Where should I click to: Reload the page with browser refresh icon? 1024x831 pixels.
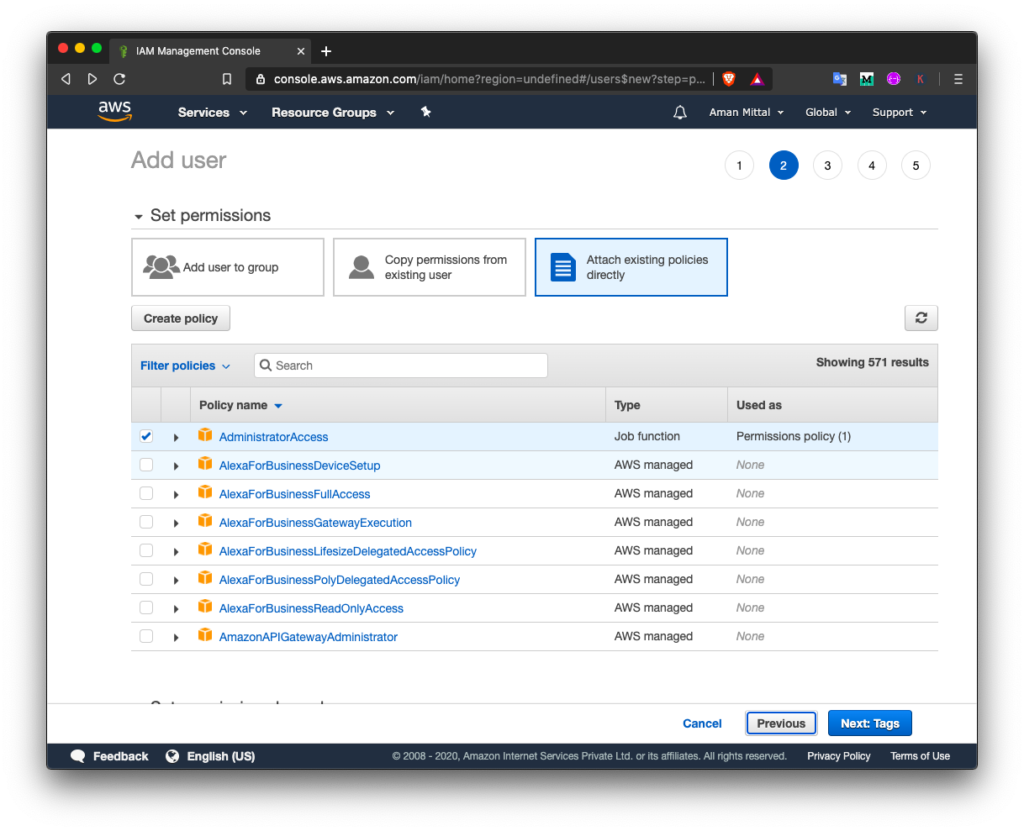(x=119, y=79)
